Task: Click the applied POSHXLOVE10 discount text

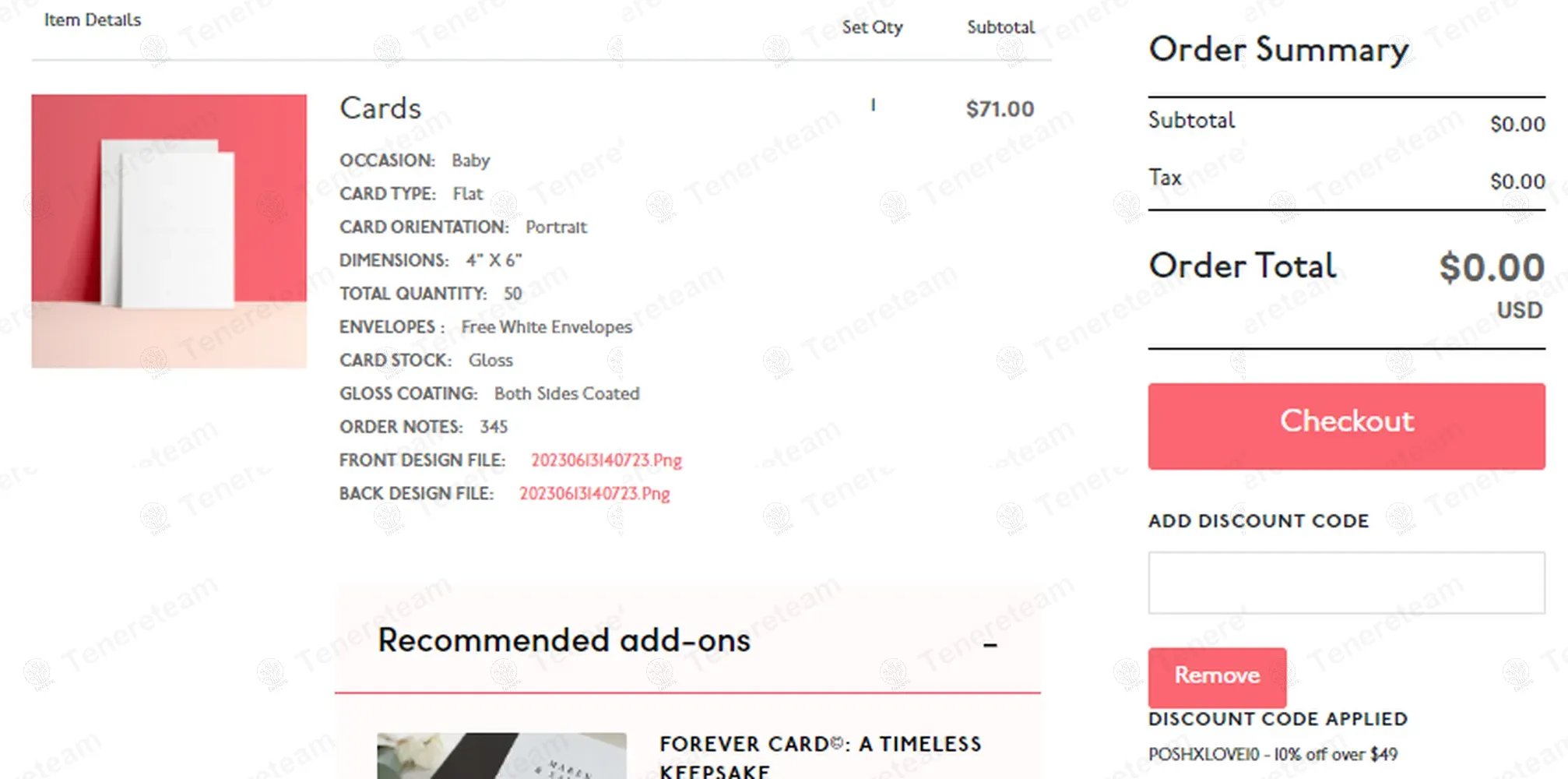Action: click(x=1272, y=754)
